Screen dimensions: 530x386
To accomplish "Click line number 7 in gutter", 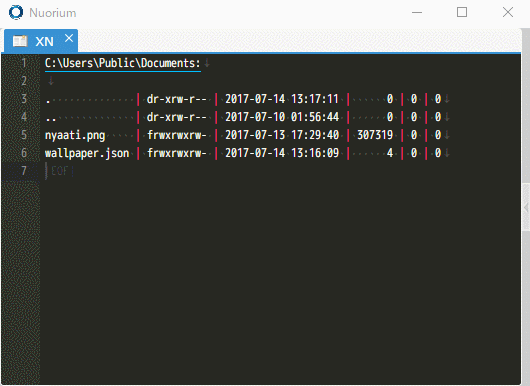I will 24,171.
